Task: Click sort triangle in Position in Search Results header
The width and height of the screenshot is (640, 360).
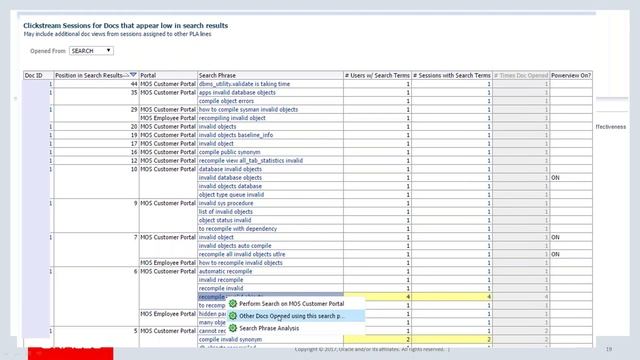Action: pyautogui.click(x=133, y=75)
